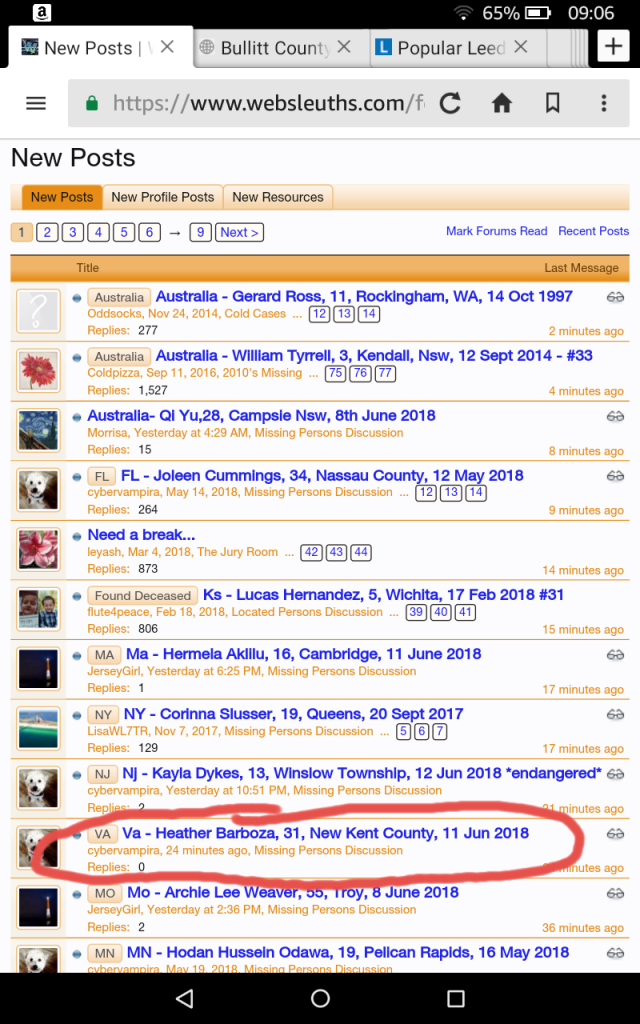Open the Heather Barboza thread
The image size is (640, 1024).
click(325, 833)
